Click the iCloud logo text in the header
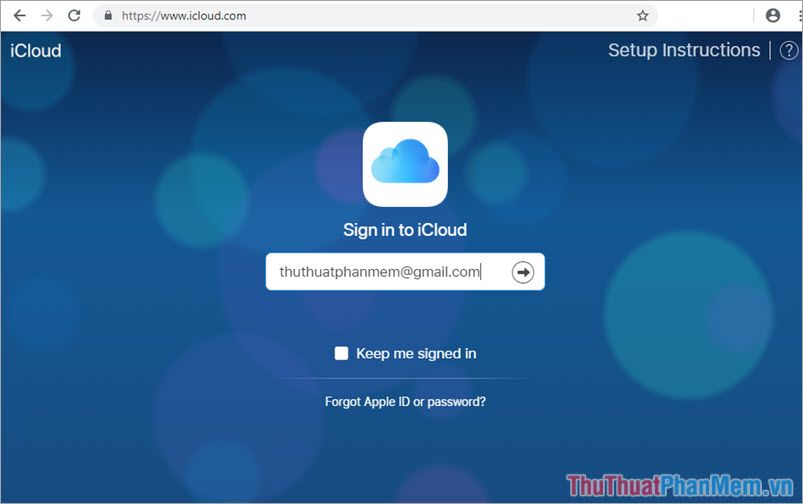The height and width of the screenshot is (504, 803). 36,51
